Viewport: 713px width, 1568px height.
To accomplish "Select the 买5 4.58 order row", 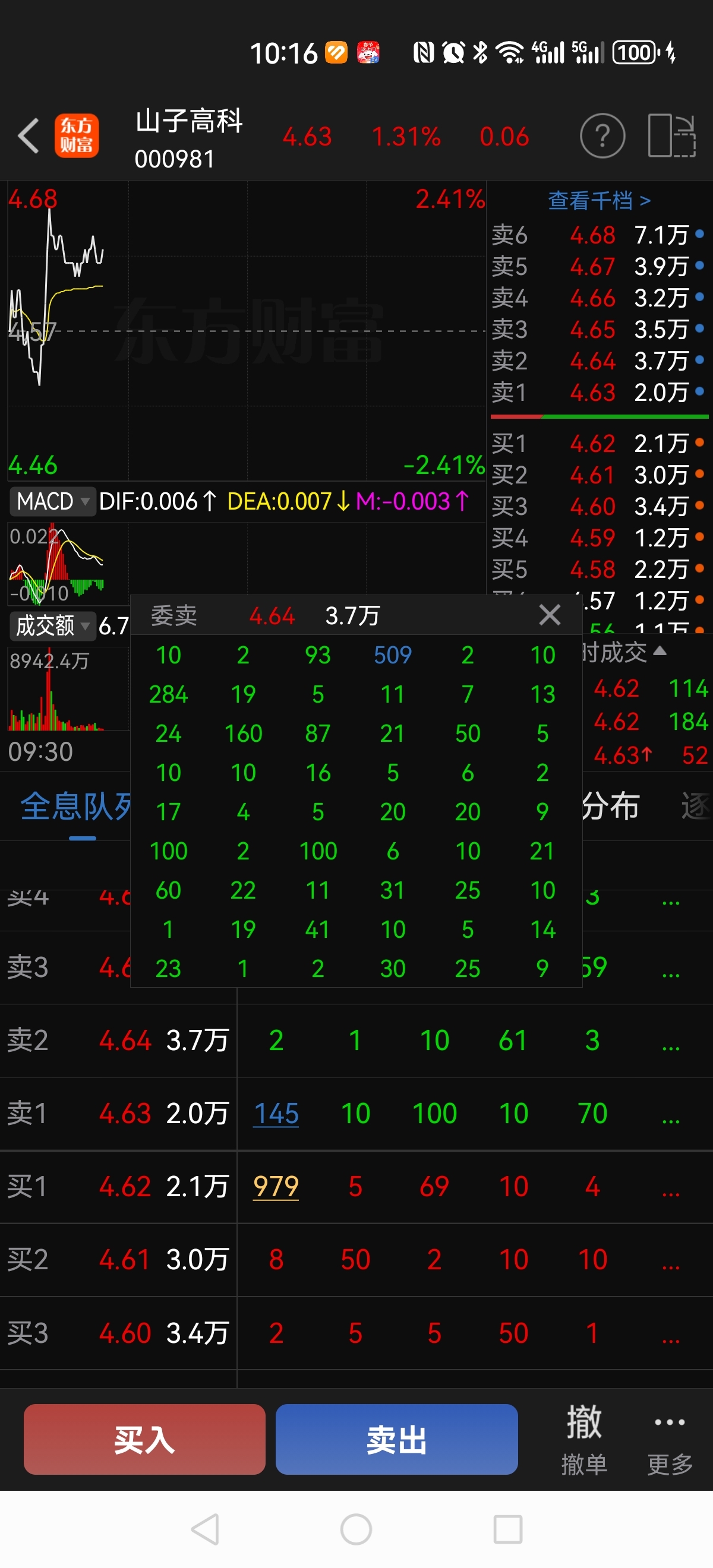I will click(599, 570).
